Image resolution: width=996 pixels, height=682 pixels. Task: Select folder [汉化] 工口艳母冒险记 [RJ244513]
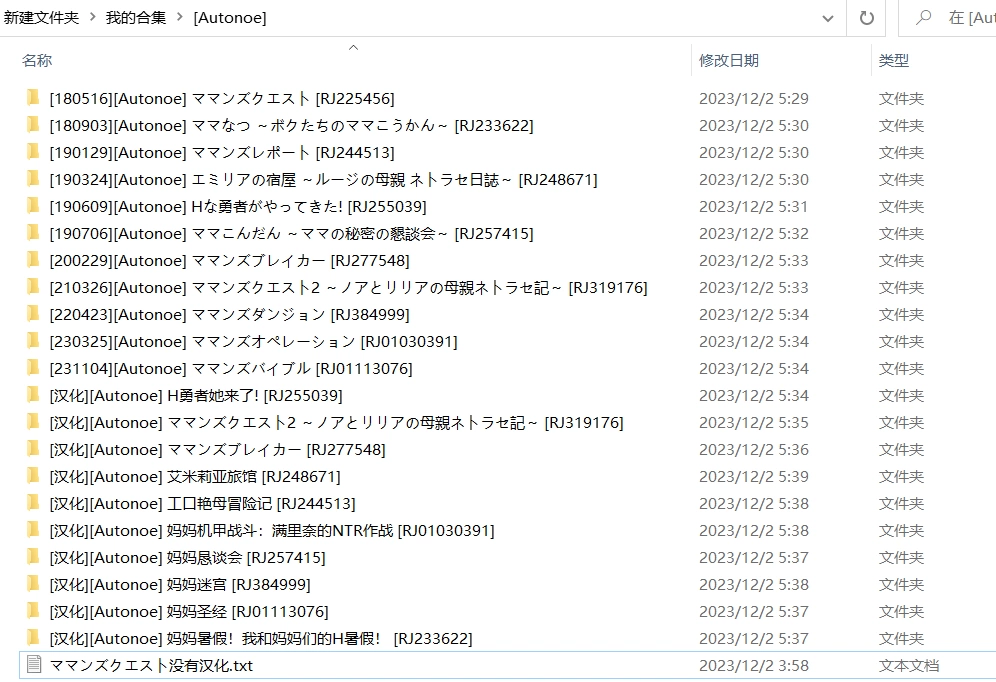(x=203, y=503)
